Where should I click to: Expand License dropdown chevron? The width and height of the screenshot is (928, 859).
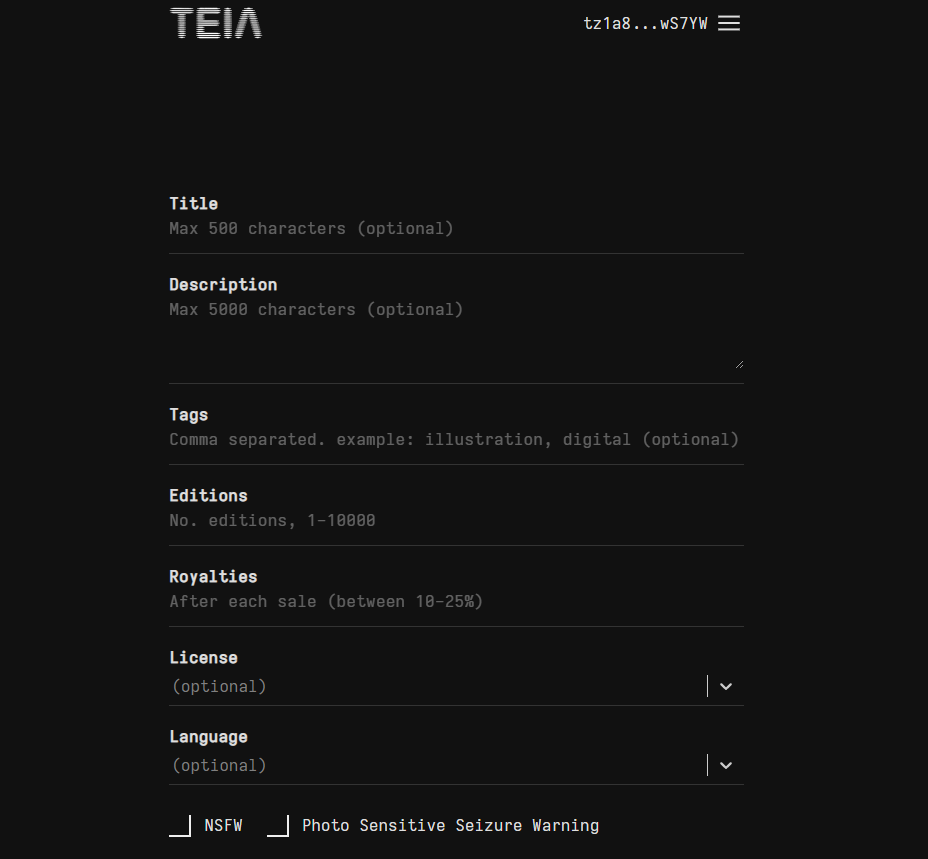(x=726, y=687)
